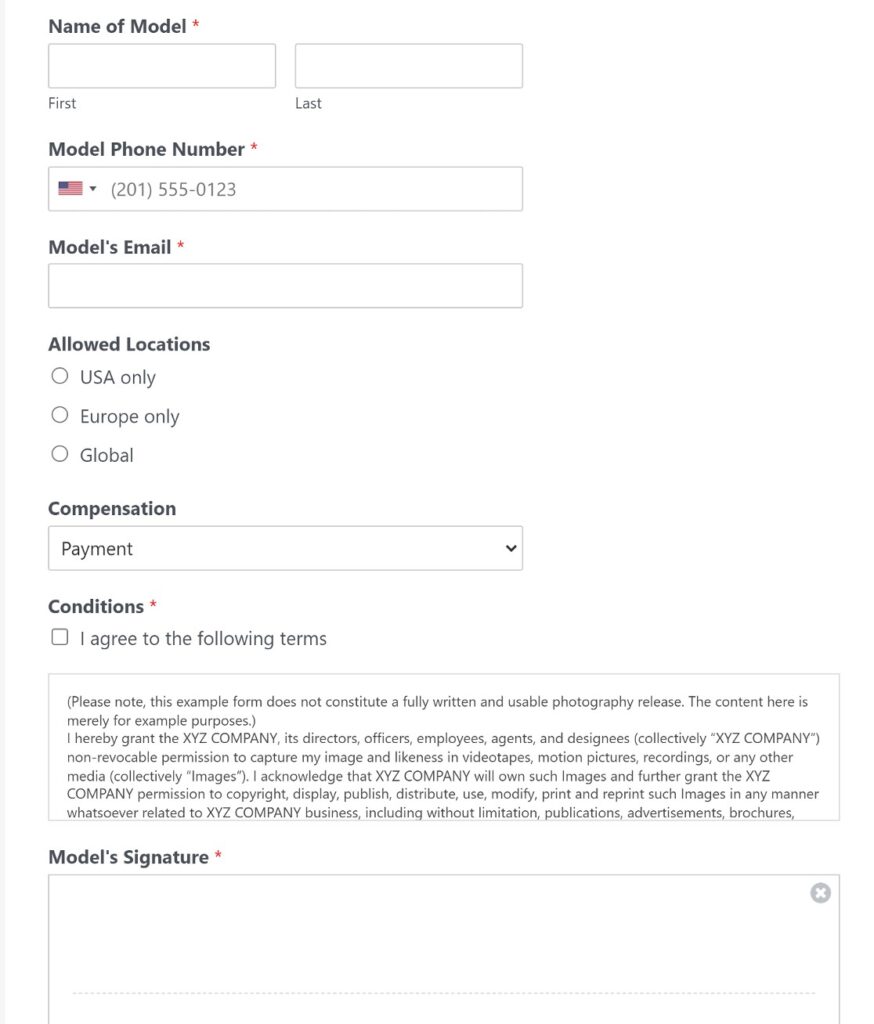Click the dotted signature baseline
This screenshot has width=874, height=1024.
[440, 993]
